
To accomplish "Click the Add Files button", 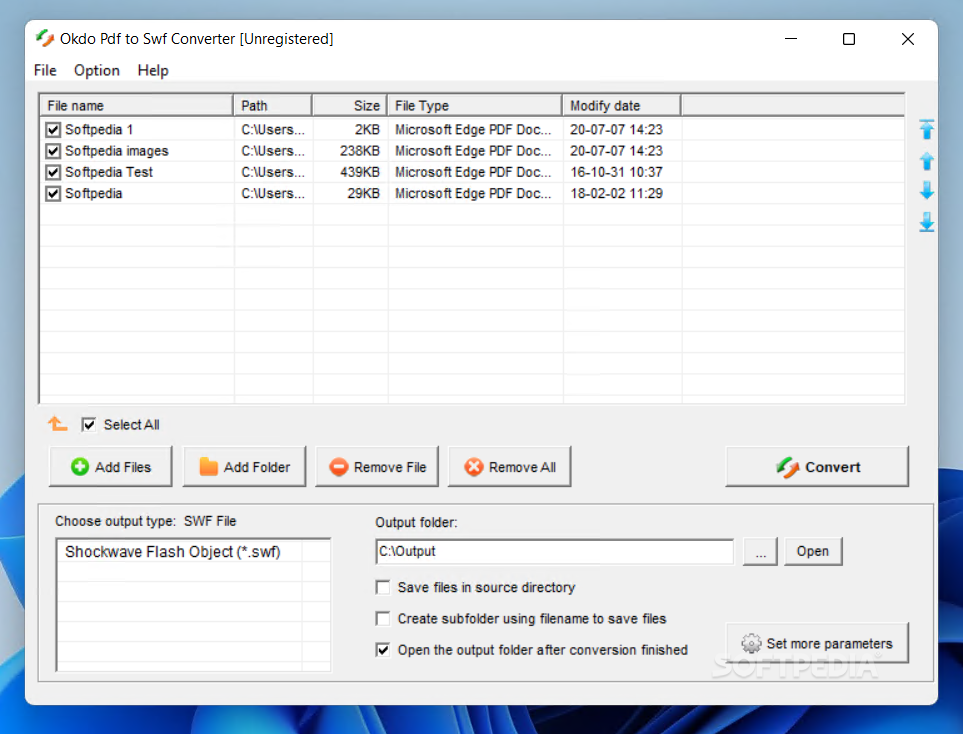I will click(x=111, y=467).
